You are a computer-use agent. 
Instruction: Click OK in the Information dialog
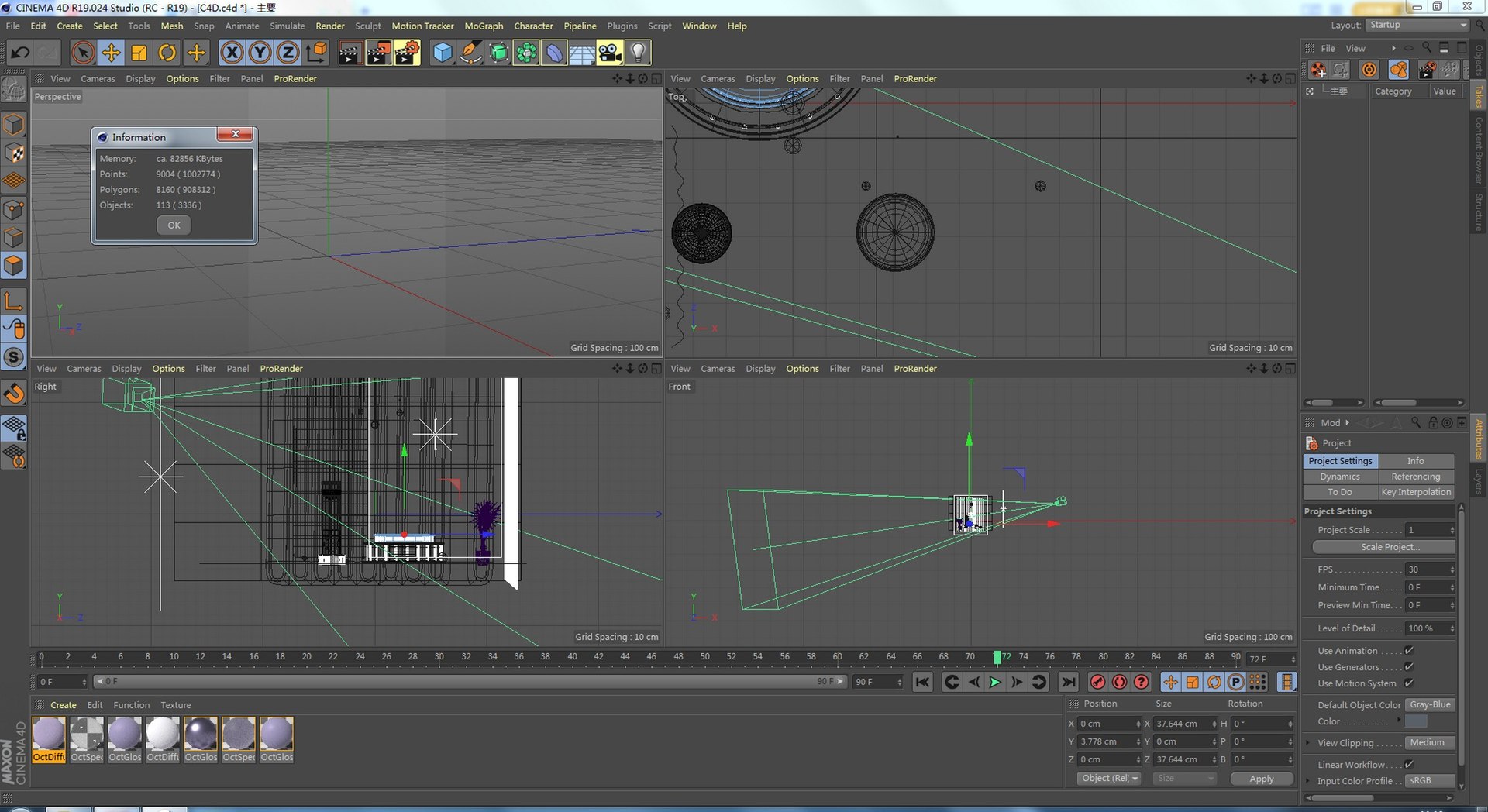(x=174, y=225)
